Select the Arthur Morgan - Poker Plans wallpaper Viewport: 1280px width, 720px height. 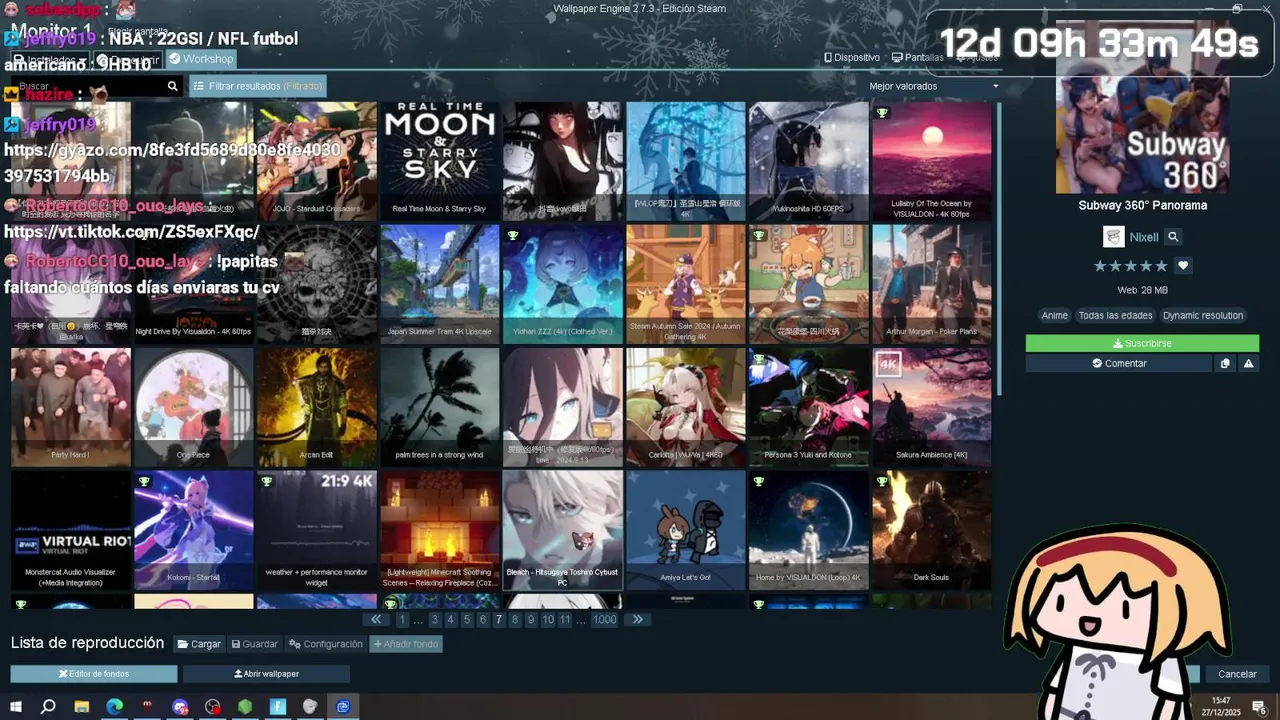[x=931, y=284]
